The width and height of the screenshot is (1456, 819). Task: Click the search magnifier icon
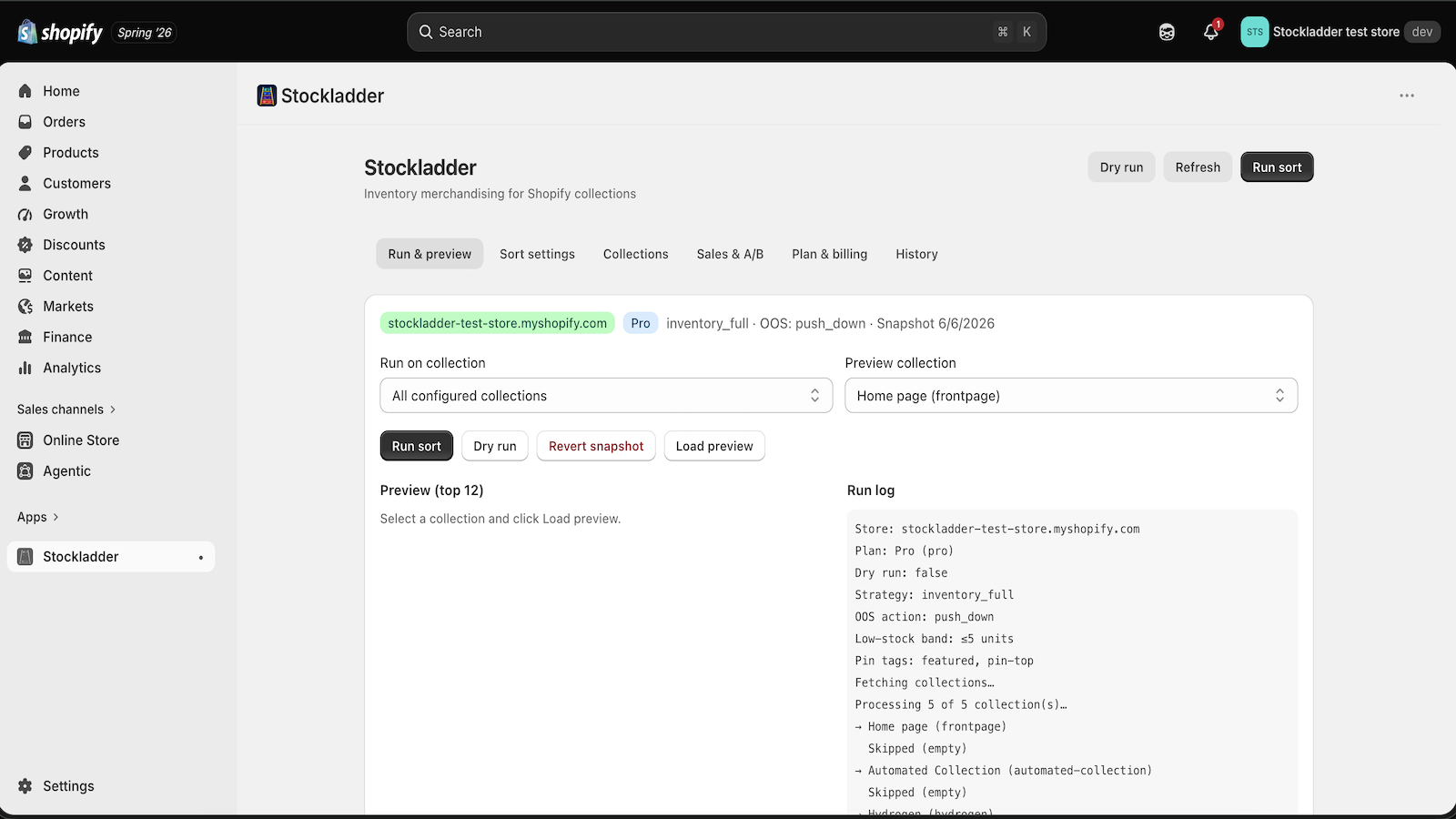point(426,32)
